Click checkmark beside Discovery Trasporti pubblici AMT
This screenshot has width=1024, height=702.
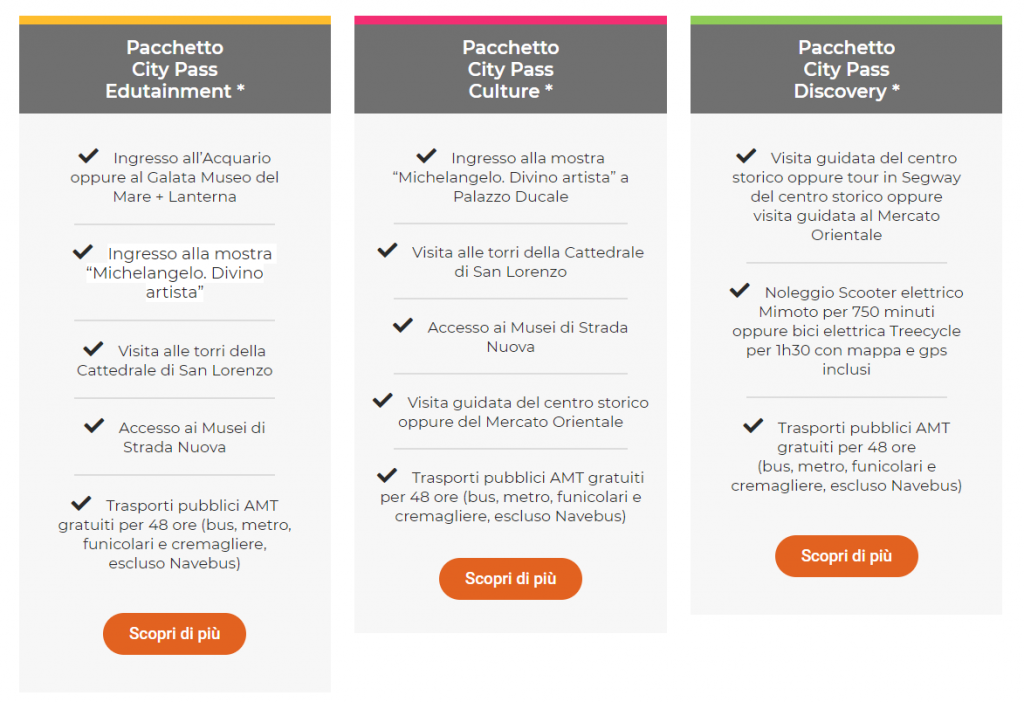tap(754, 426)
